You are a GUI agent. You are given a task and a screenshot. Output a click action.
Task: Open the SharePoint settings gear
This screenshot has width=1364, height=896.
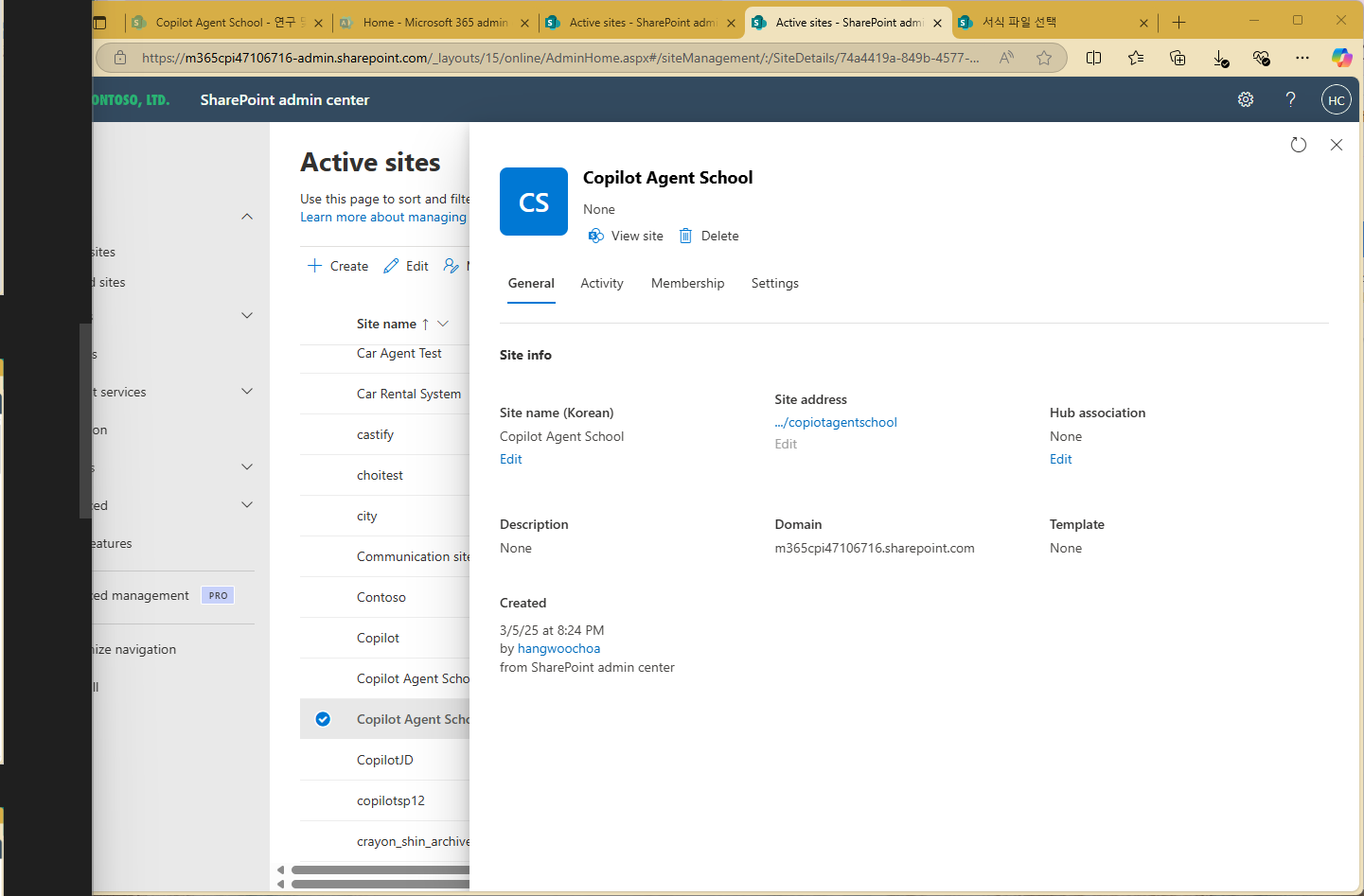coord(1246,99)
